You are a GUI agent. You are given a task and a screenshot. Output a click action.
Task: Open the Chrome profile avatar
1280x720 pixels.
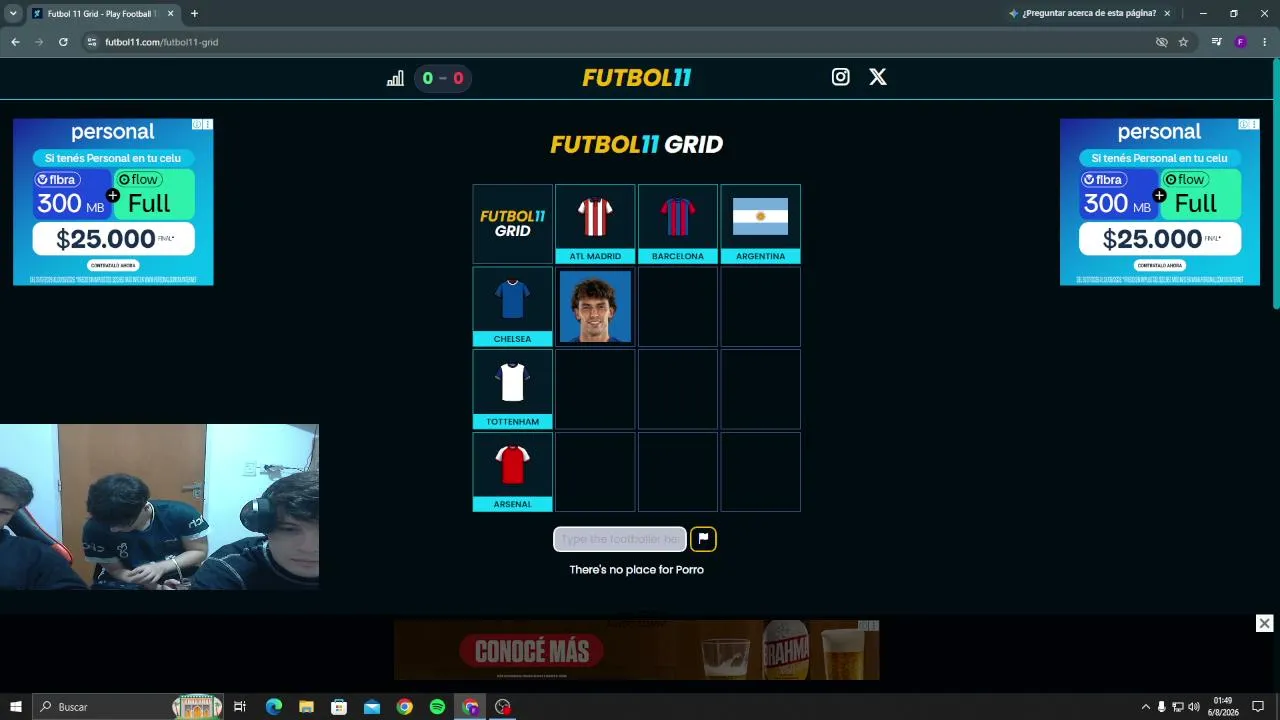[1240, 42]
